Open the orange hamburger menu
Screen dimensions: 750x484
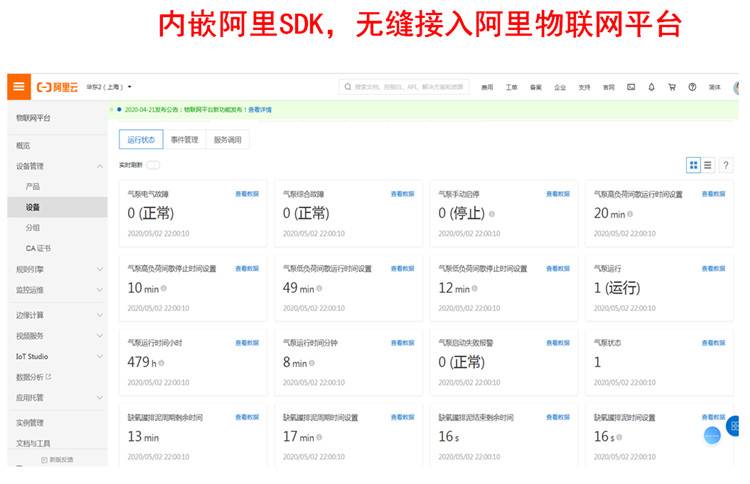tap(19, 87)
